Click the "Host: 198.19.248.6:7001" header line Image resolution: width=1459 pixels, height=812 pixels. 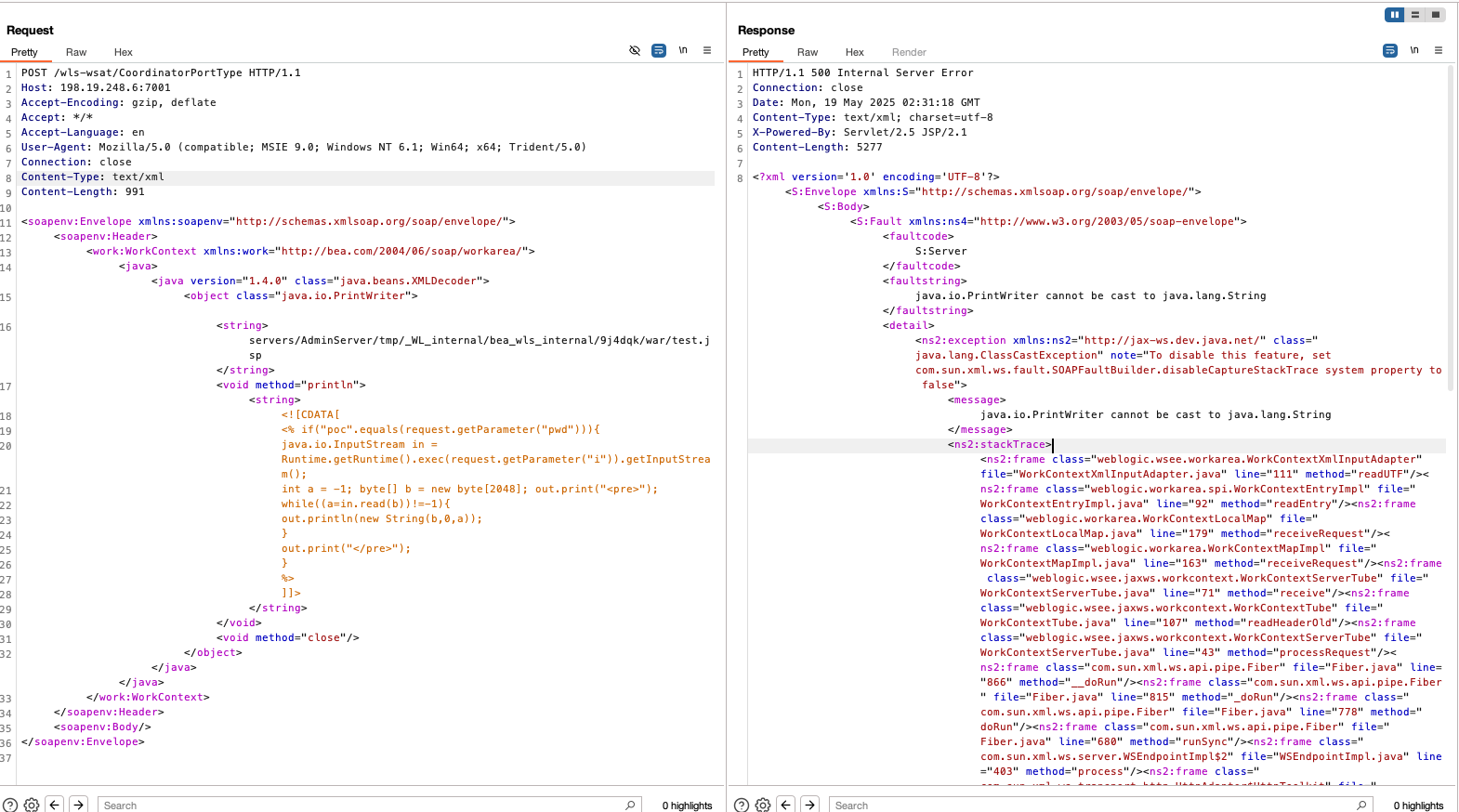click(96, 87)
